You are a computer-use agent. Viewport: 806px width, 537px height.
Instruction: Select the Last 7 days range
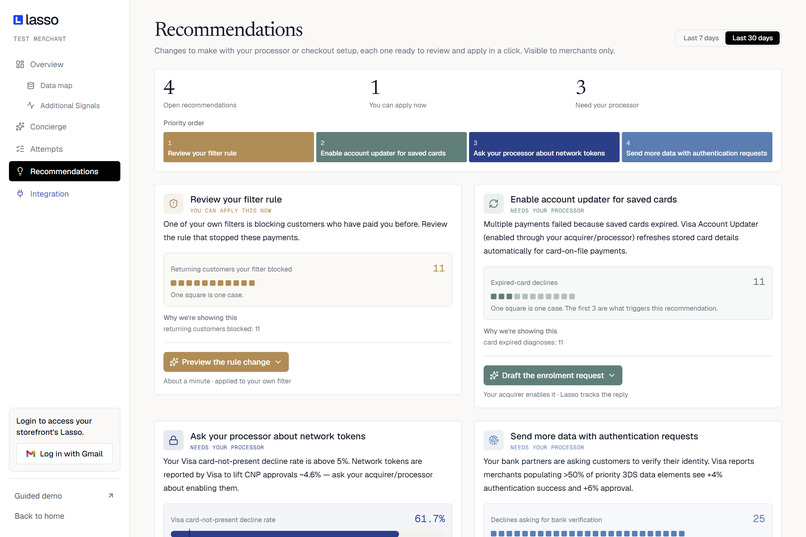701,38
